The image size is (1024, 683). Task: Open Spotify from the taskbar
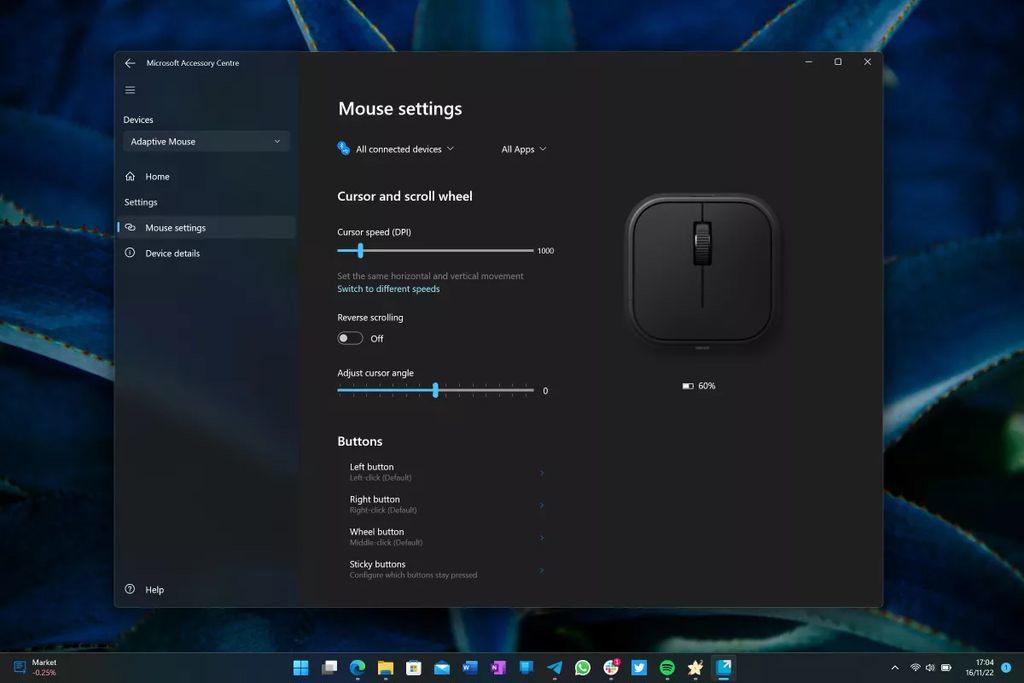tap(667, 668)
